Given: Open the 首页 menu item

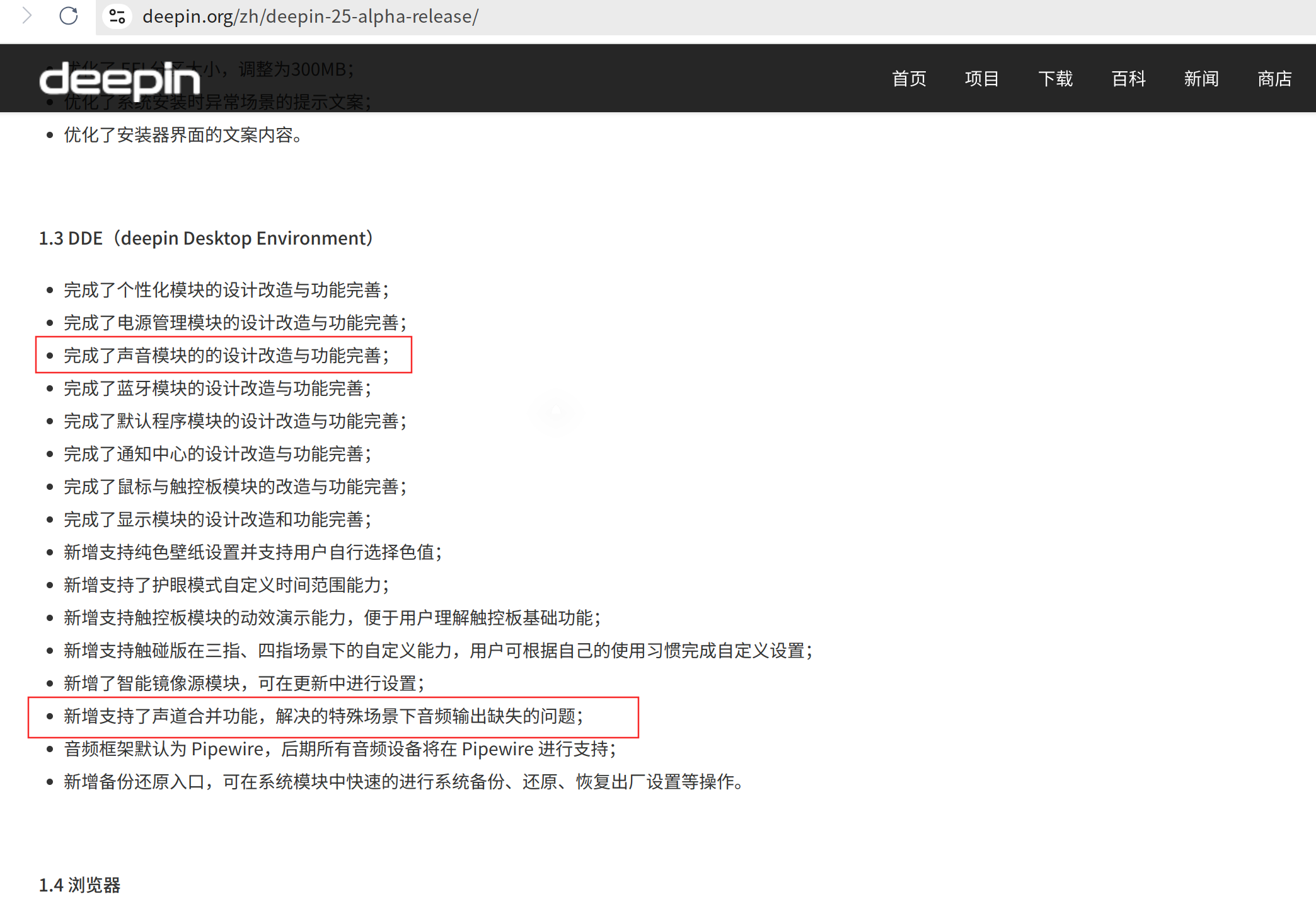Looking at the screenshot, I should (909, 79).
